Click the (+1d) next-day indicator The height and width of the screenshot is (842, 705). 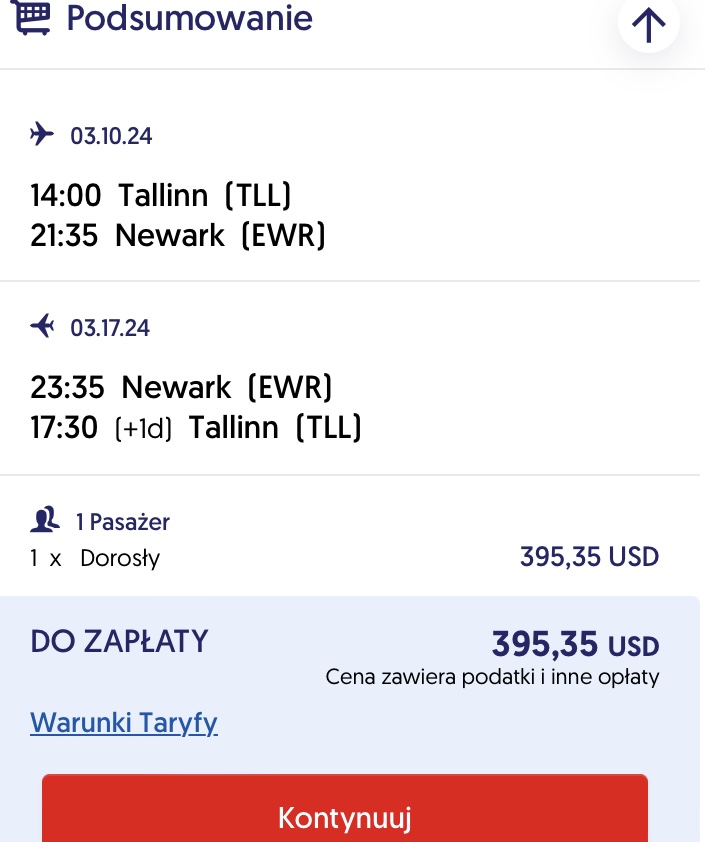(x=143, y=429)
